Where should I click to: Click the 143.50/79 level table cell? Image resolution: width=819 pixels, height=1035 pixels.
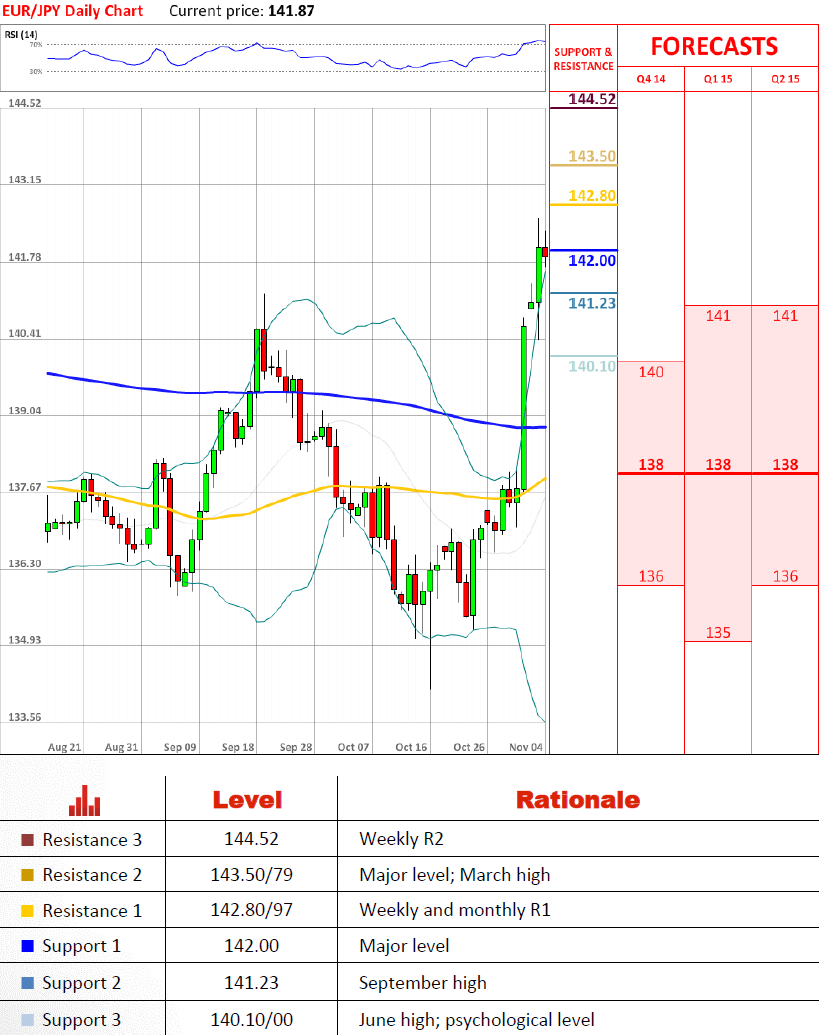tap(251, 875)
